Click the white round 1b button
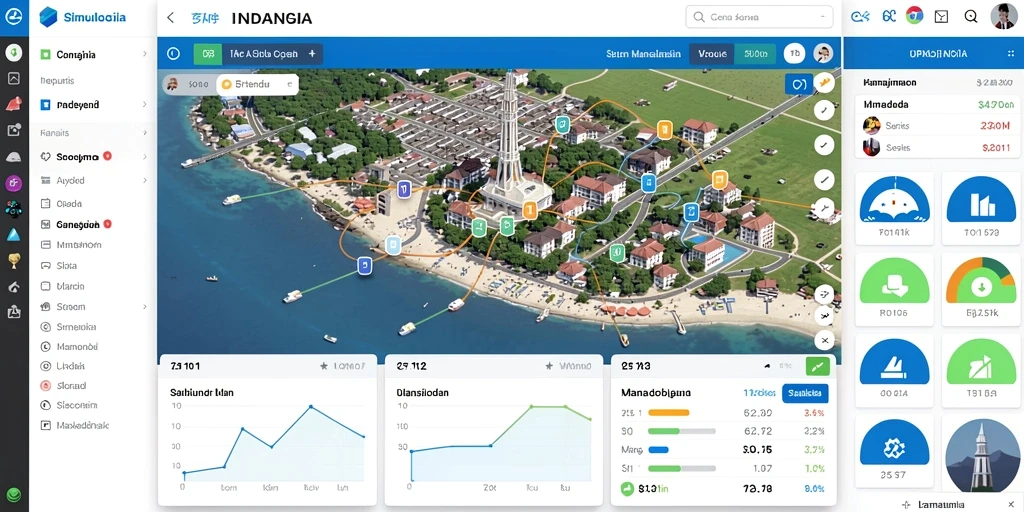This screenshot has height=512, width=1024. coord(793,54)
